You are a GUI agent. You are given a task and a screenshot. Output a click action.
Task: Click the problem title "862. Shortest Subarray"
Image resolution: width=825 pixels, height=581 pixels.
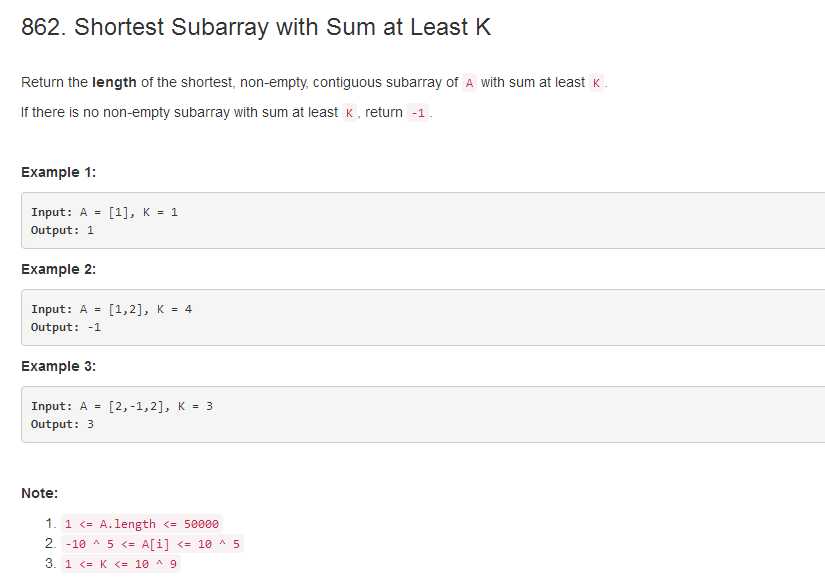click(x=256, y=27)
